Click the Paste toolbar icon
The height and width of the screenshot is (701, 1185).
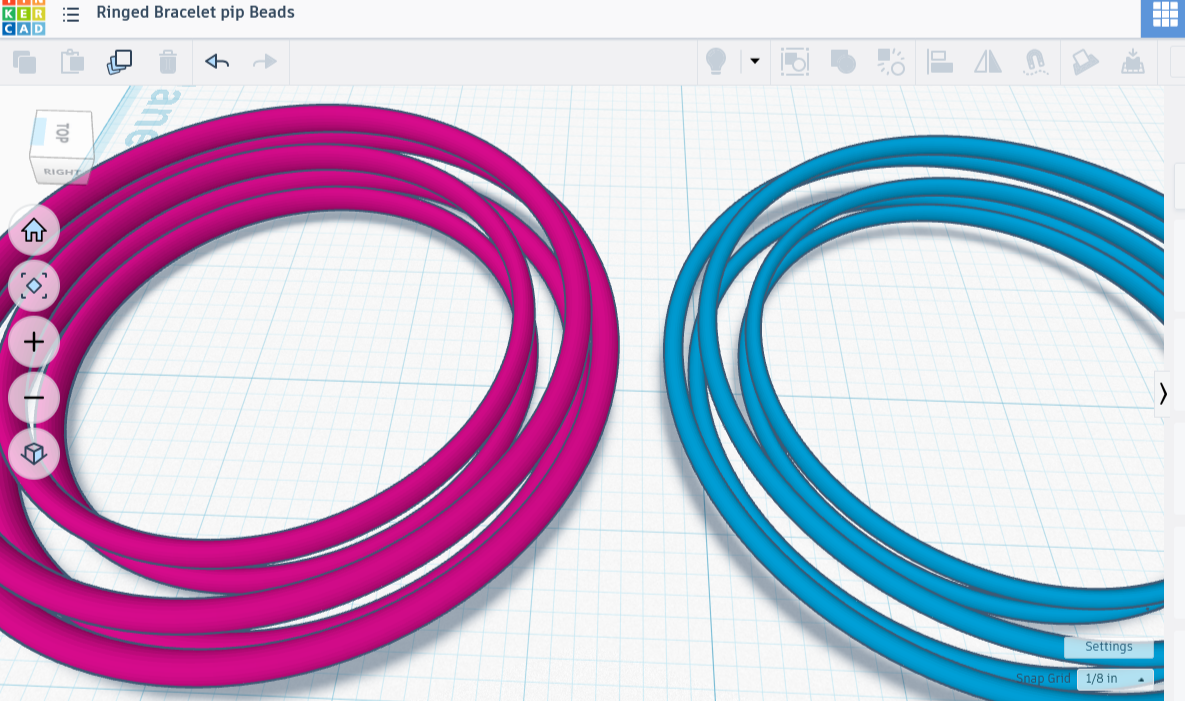click(x=72, y=62)
